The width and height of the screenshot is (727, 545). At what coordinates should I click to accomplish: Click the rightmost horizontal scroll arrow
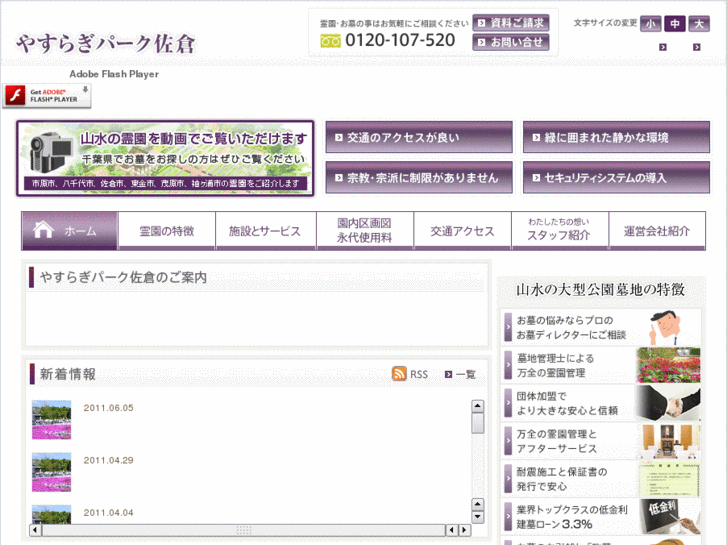[464, 530]
